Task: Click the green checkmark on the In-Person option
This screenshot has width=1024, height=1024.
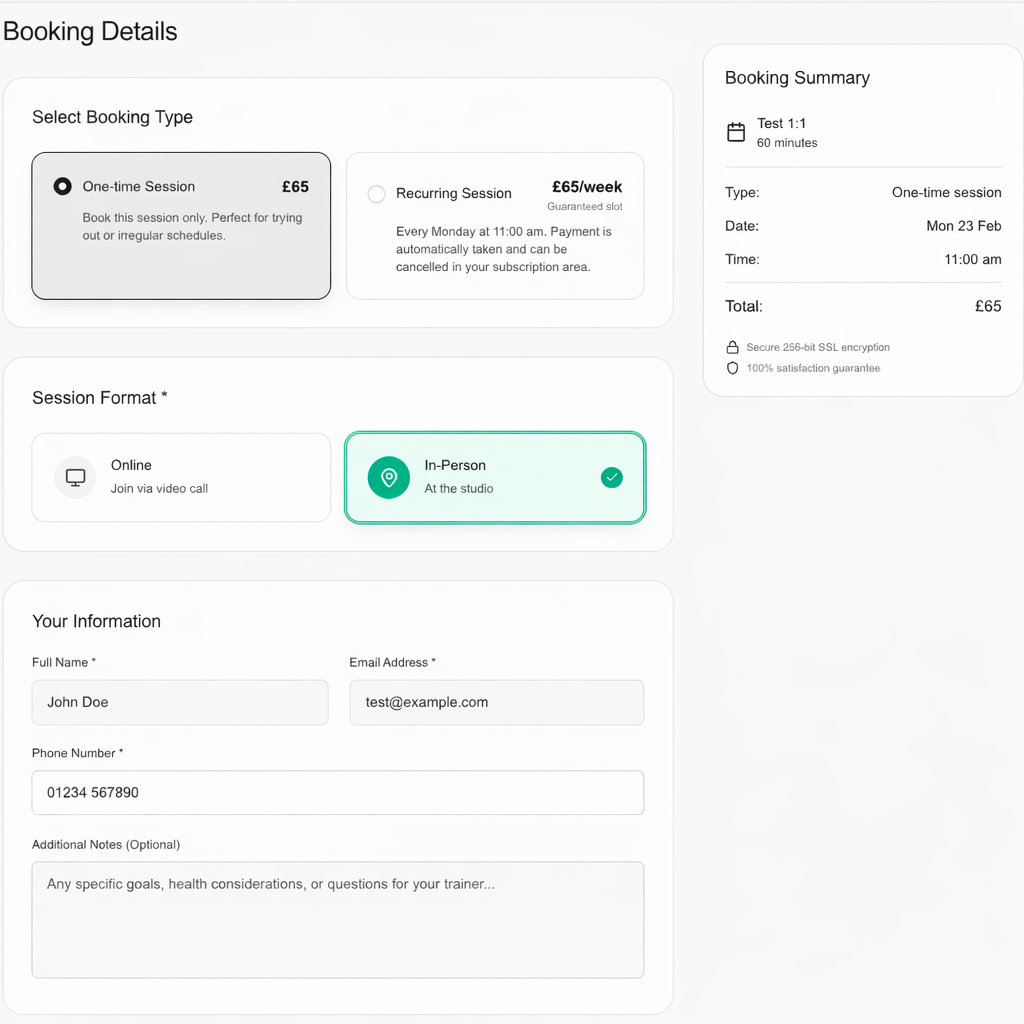Action: pyautogui.click(x=612, y=477)
